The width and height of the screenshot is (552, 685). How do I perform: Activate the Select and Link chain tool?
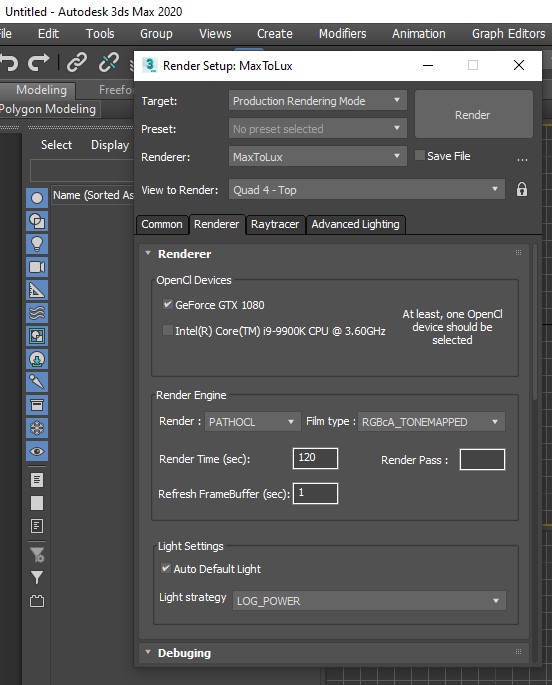(77, 62)
